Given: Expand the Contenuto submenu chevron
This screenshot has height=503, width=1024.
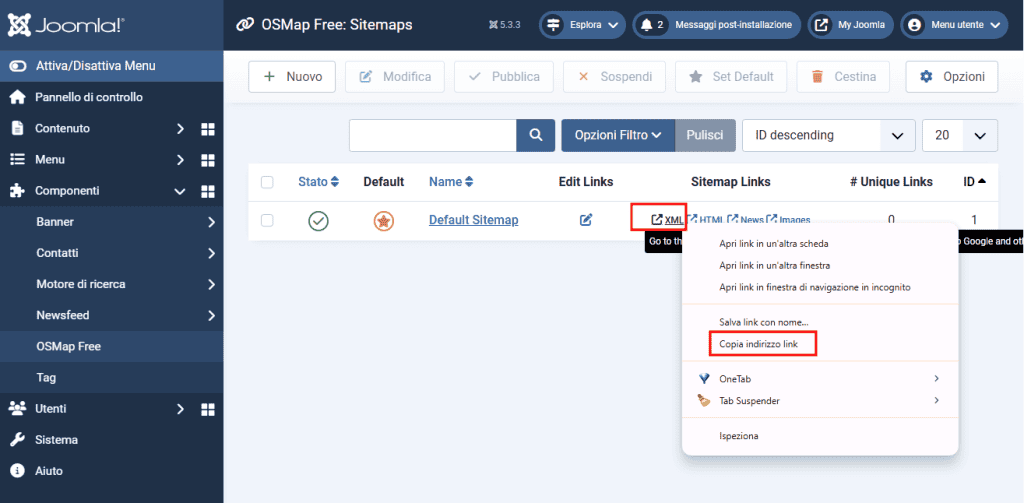Looking at the screenshot, I should pyautogui.click(x=181, y=129).
